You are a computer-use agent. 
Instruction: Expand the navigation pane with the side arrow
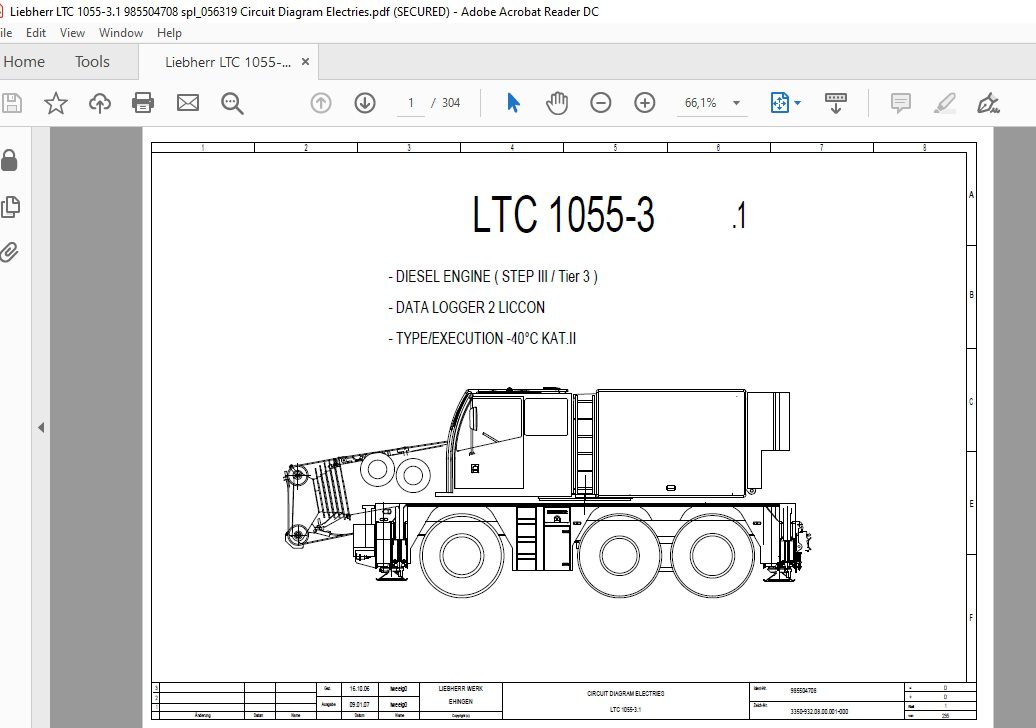[40, 426]
